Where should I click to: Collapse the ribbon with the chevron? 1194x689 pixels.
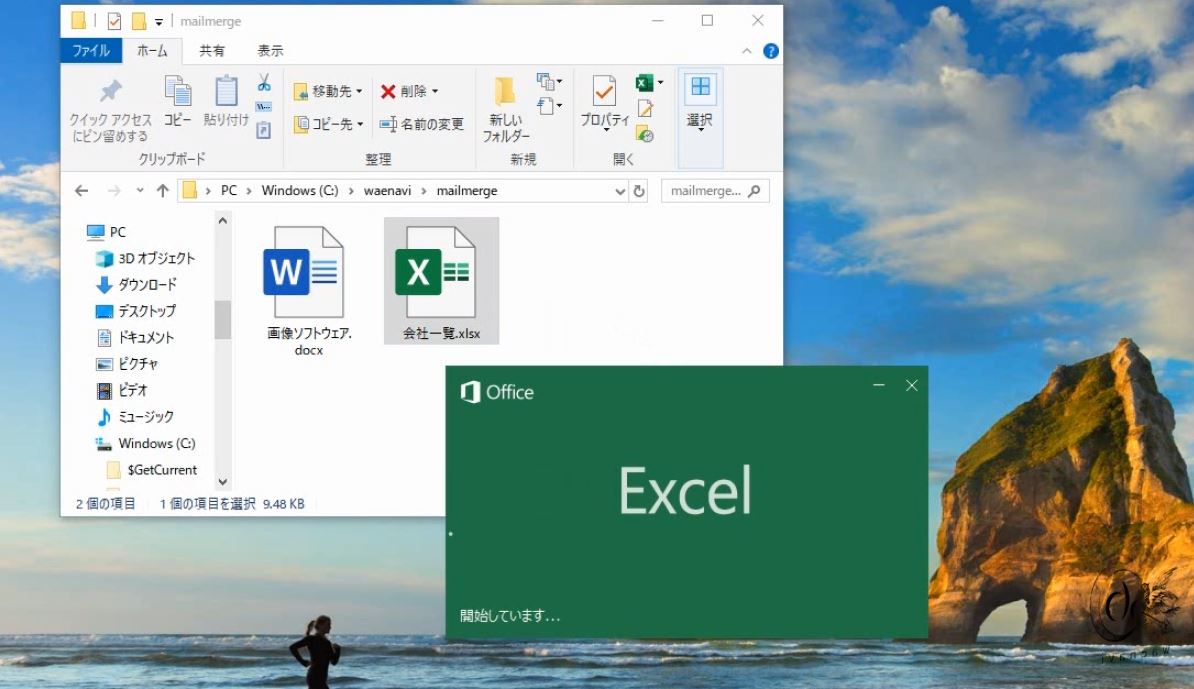point(746,50)
